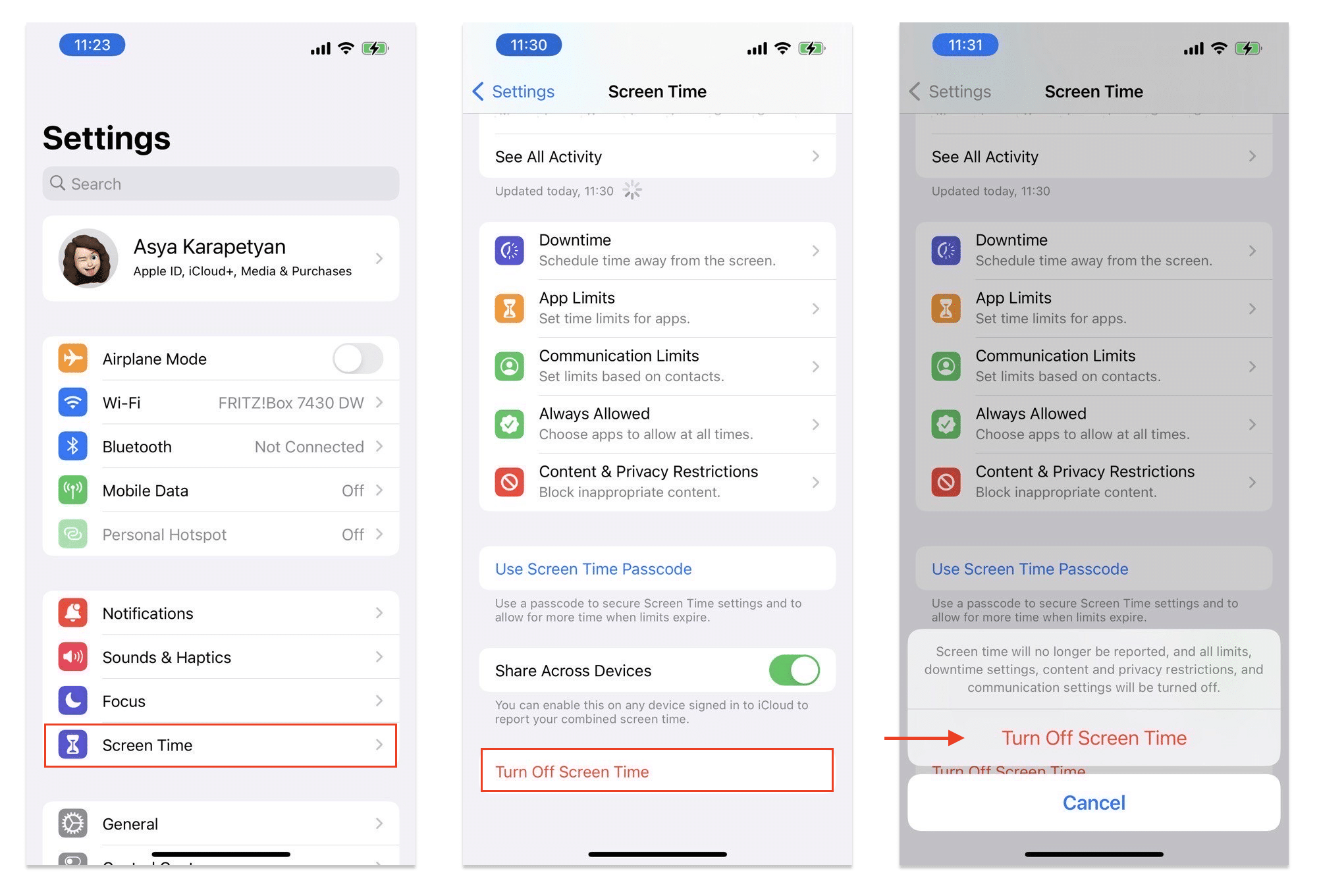Tap the Screen Time icon in Settings
1319x896 pixels.
74,745
